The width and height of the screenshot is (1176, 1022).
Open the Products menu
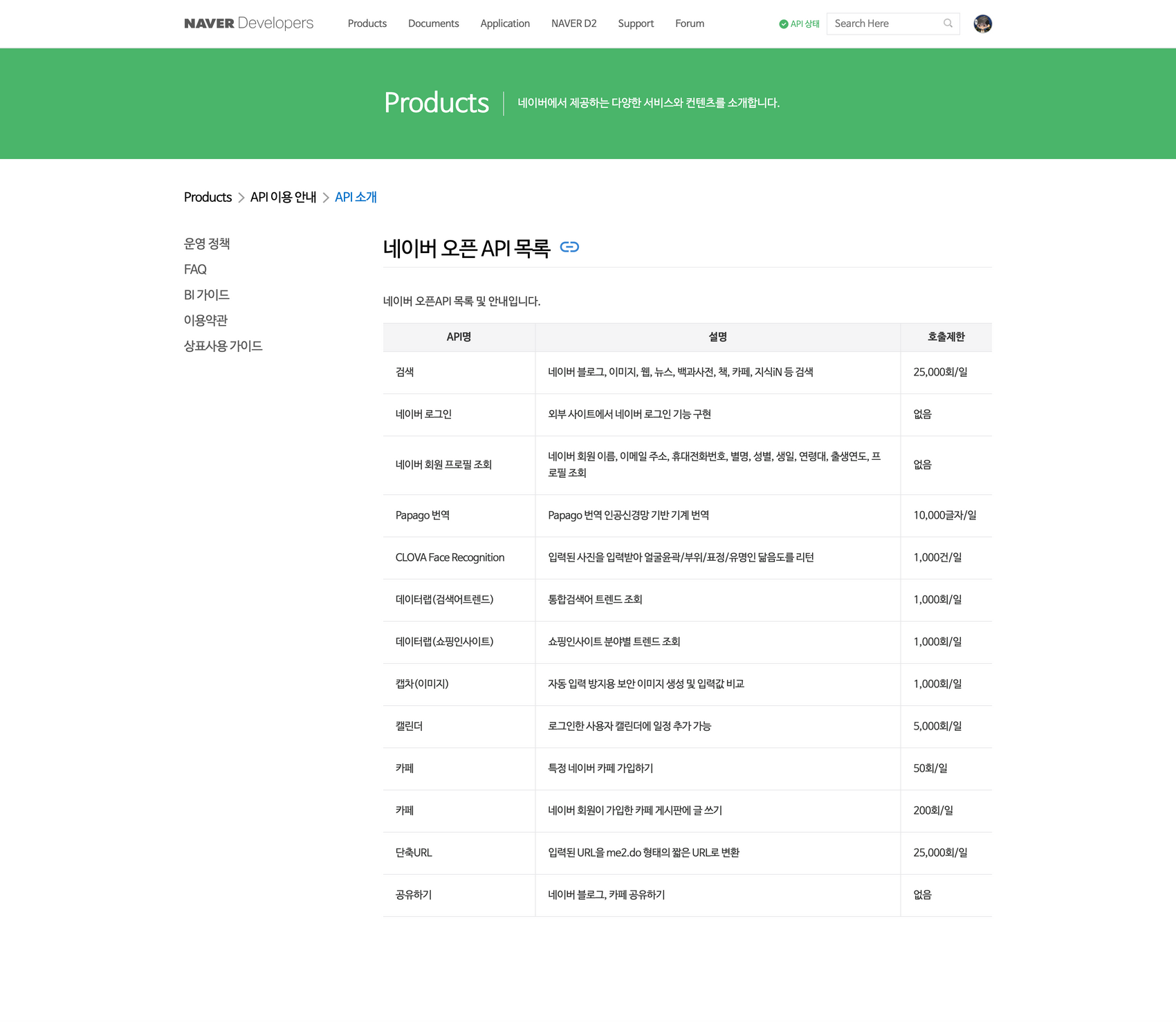click(367, 24)
